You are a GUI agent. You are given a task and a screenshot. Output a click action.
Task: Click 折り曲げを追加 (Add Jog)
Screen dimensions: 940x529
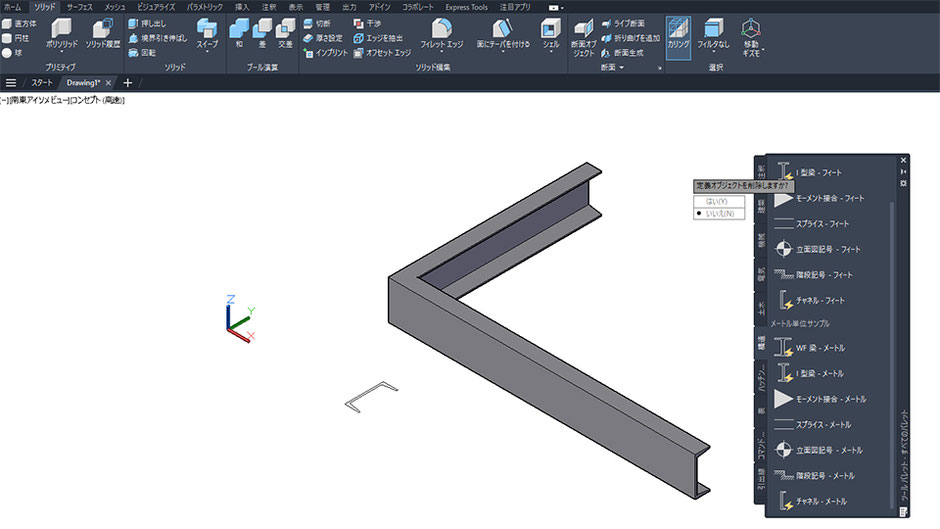[x=631, y=38]
